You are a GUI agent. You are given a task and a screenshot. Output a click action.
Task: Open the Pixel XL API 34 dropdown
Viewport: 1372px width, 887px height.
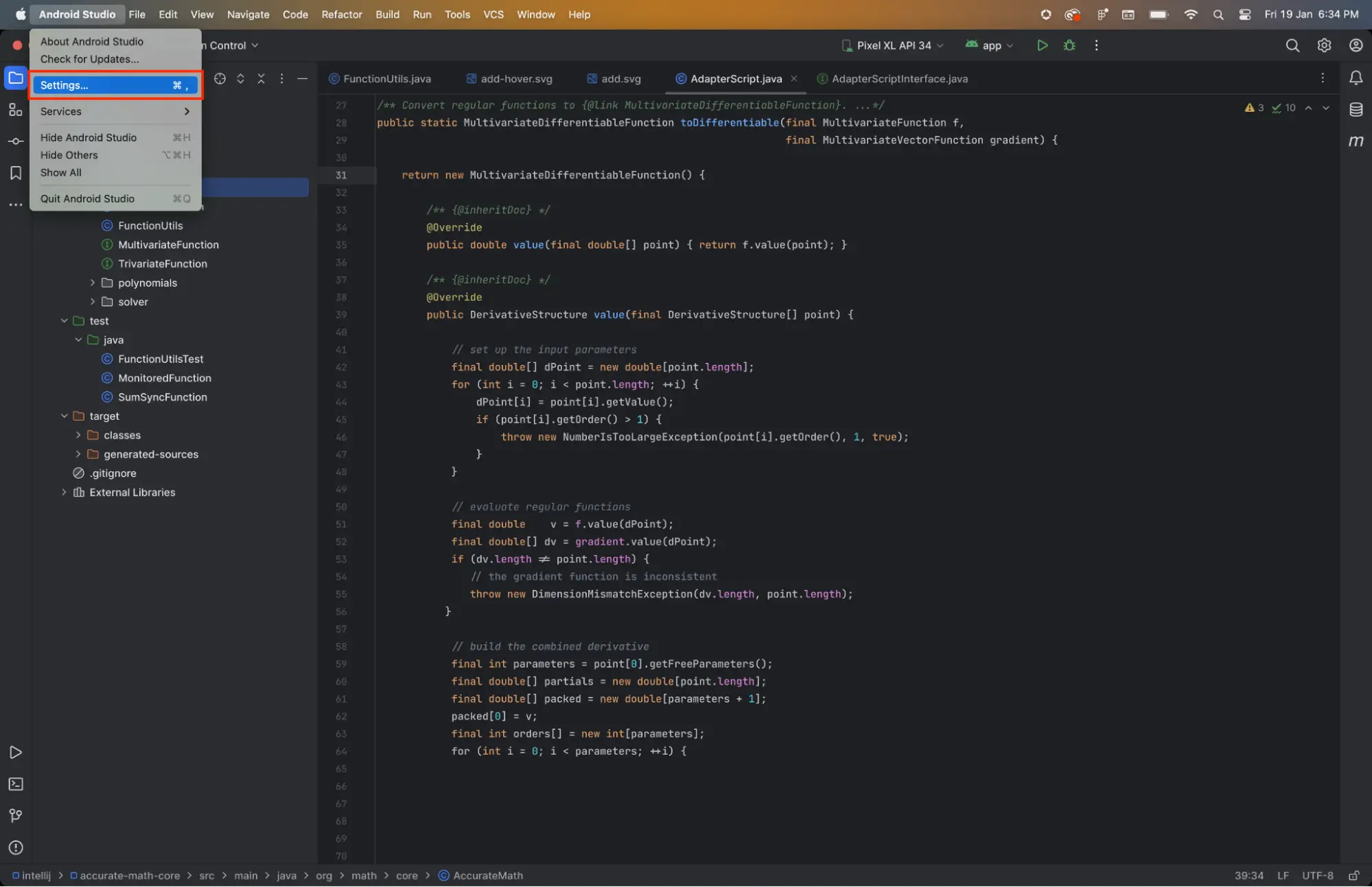[893, 45]
